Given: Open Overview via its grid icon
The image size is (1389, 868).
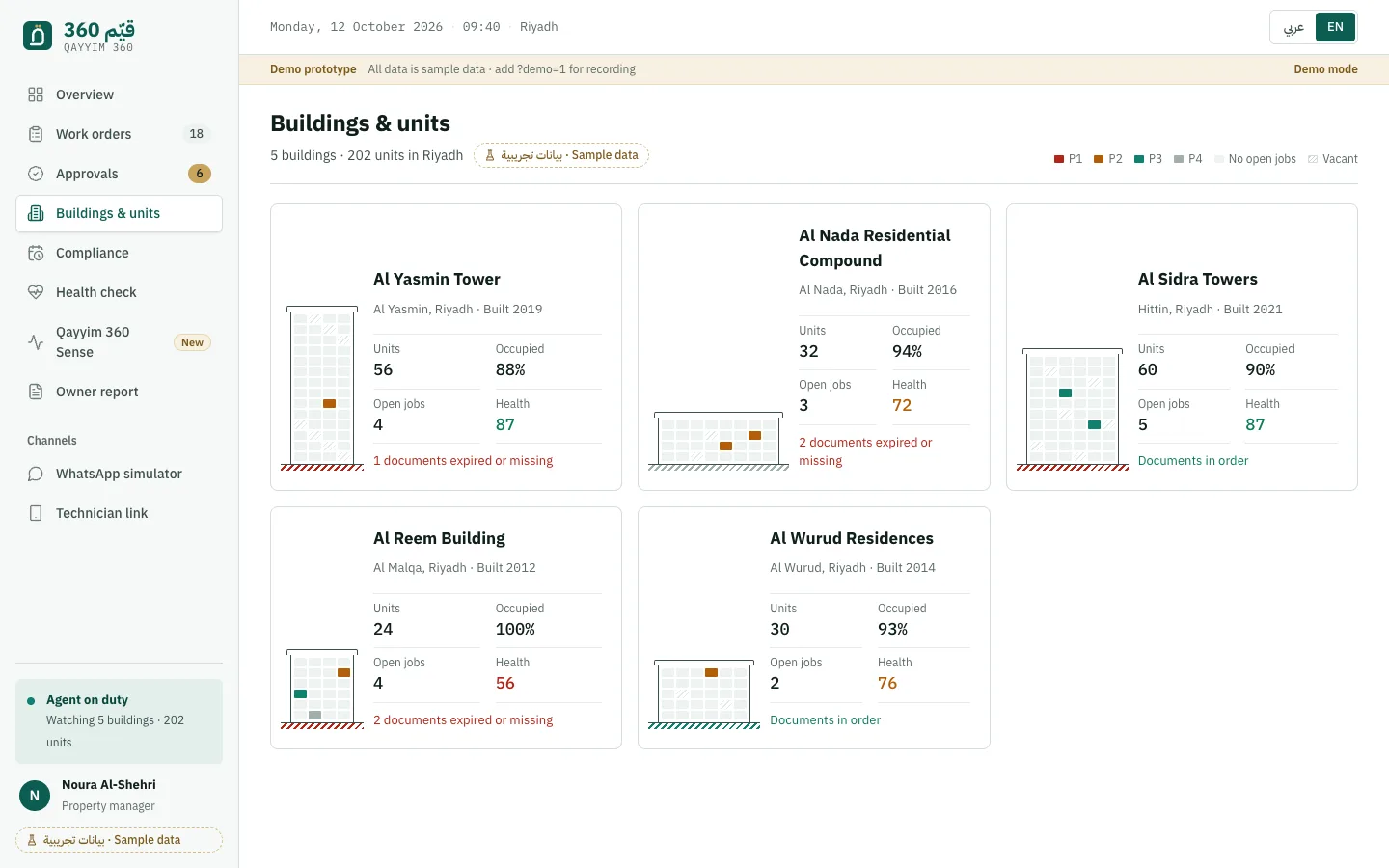Looking at the screenshot, I should (x=36, y=95).
